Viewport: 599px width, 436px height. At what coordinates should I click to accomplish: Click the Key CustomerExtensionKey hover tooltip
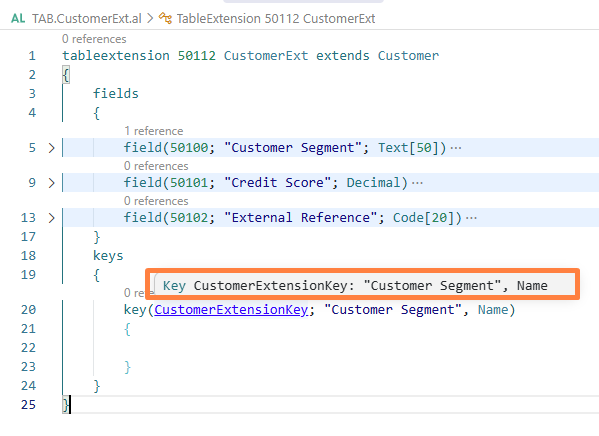pyautogui.click(x=363, y=285)
